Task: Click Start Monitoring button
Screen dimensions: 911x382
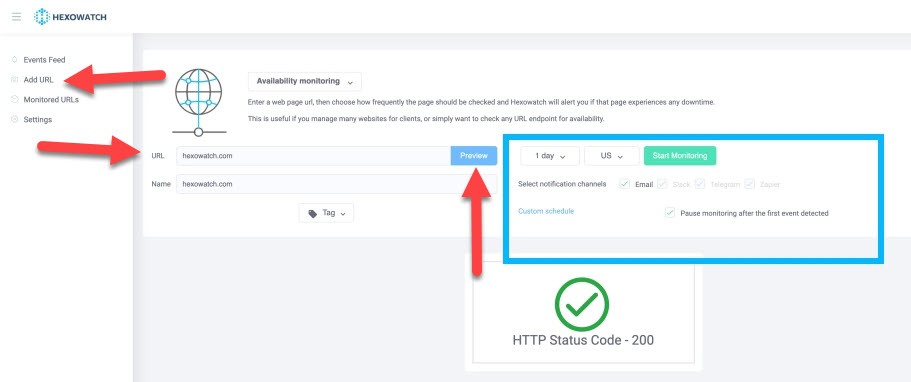Action: 680,156
